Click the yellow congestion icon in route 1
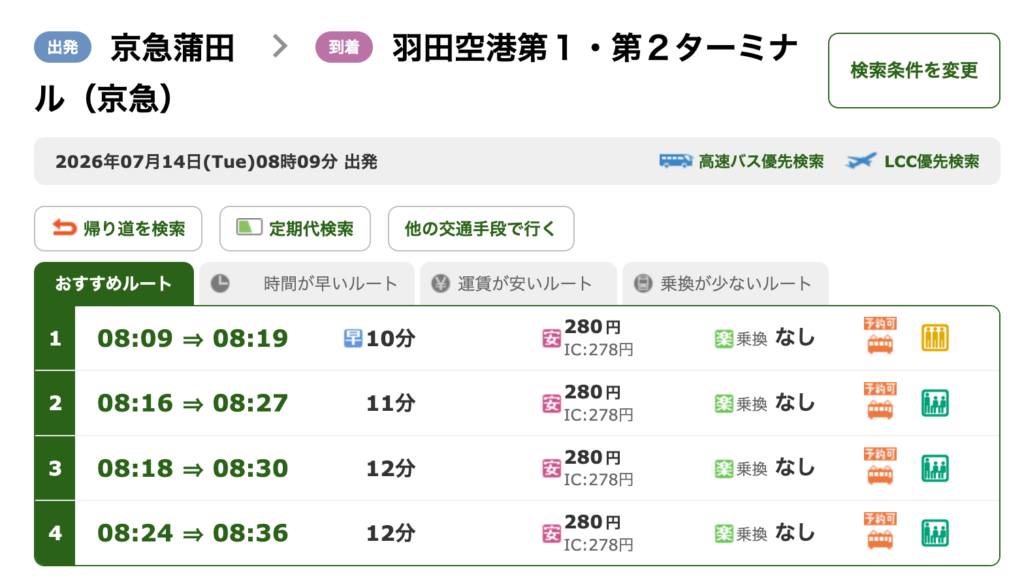The width and height of the screenshot is (1024, 580). (x=935, y=338)
